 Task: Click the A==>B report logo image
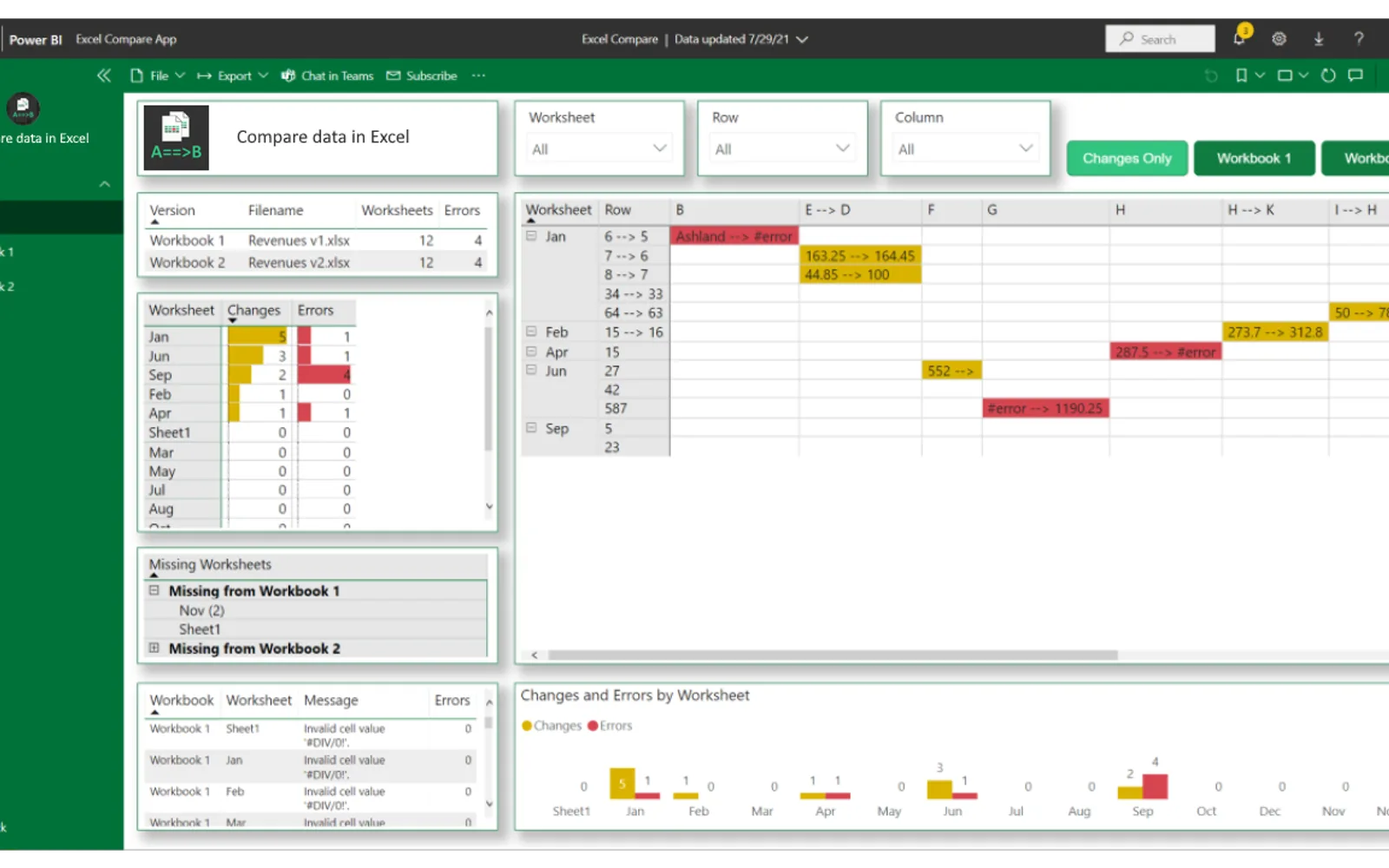pyautogui.click(x=176, y=137)
